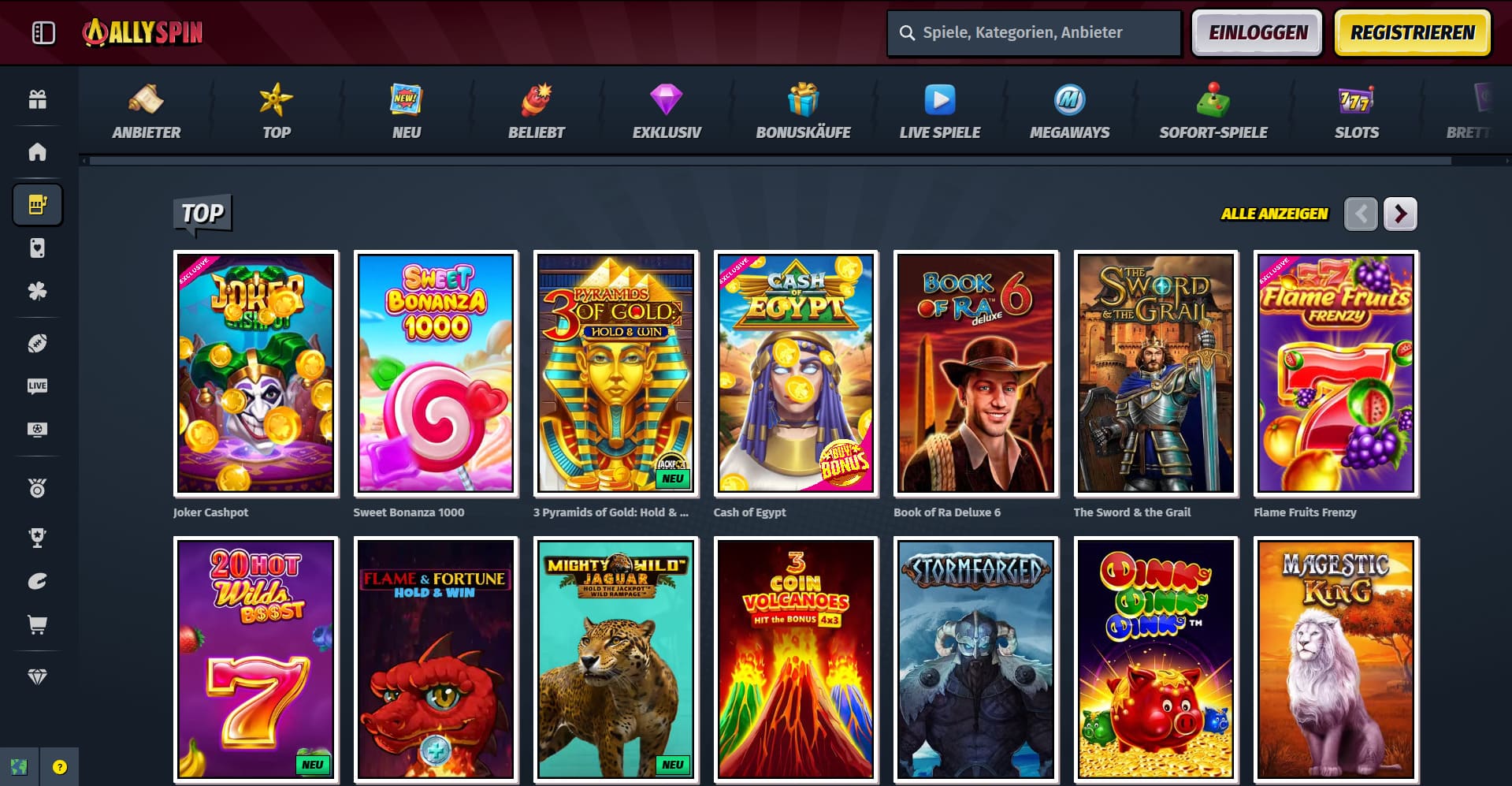Click the EINLOGGEN button
The width and height of the screenshot is (1512, 786).
click(1258, 32)
